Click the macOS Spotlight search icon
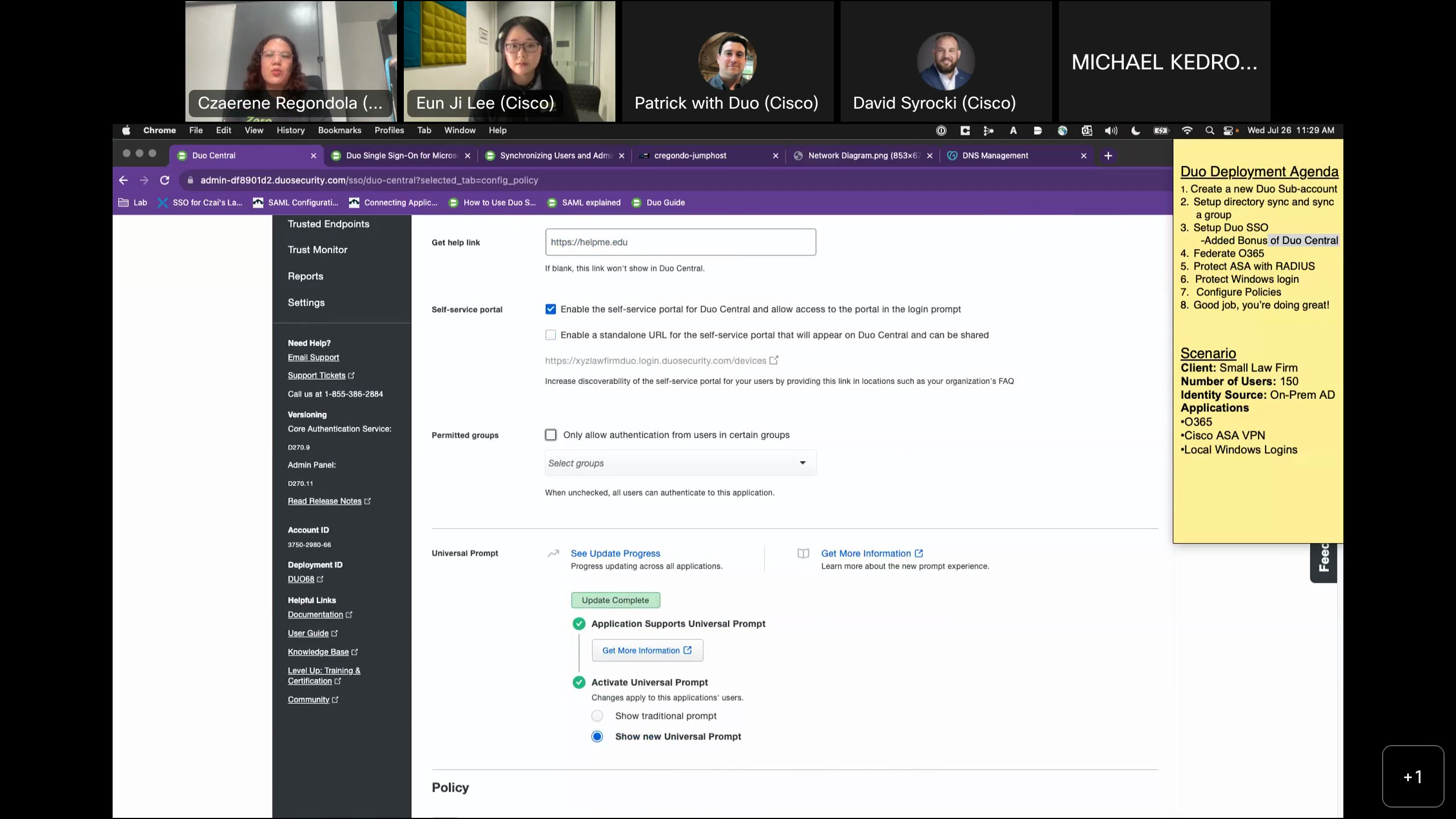 1210,130
